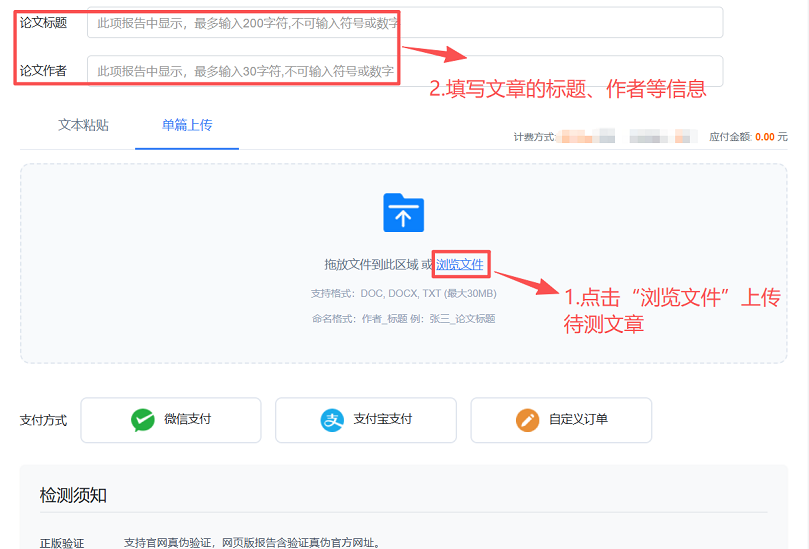This screenshot has height=549, width=809.
Task: Click the orange pencil custom order icon
Action: point(527,420)
